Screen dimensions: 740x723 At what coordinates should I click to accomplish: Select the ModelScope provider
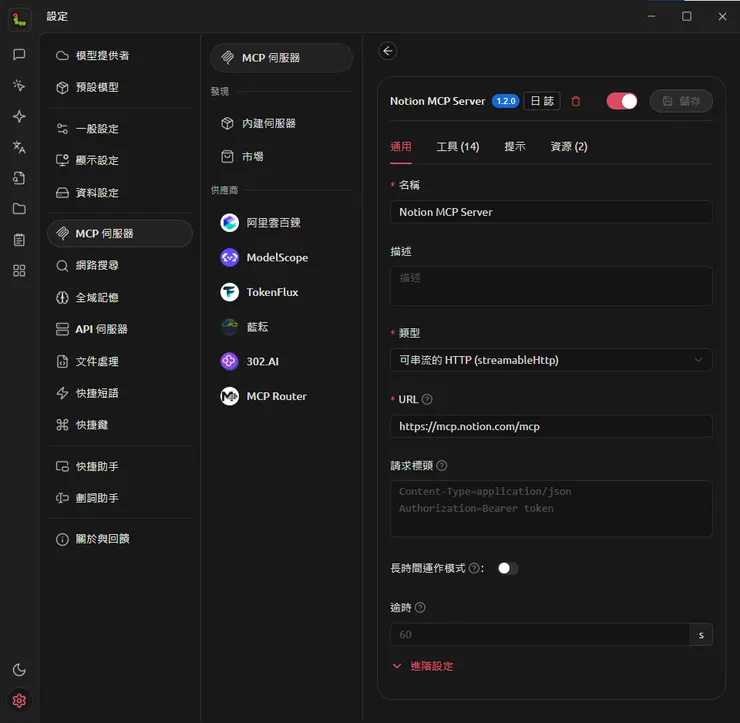(x=282, y=258)
